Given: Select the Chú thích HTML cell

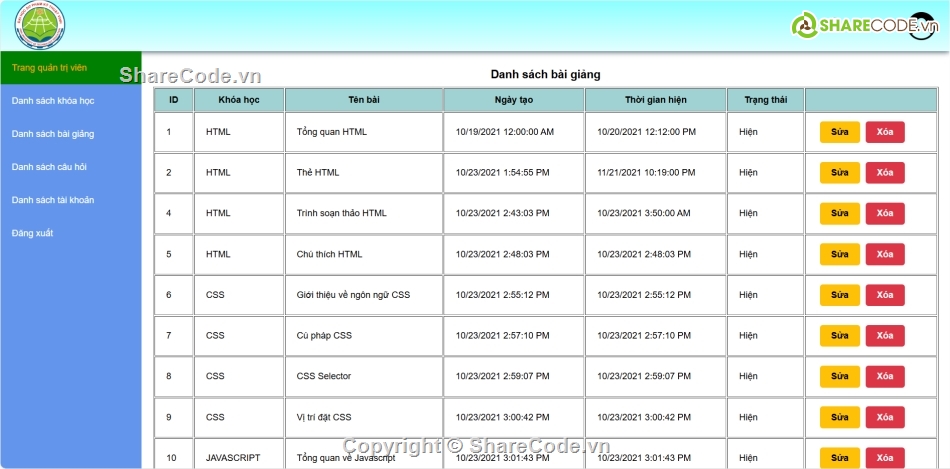Looking at the screenshot, I should tap(364, 254).
